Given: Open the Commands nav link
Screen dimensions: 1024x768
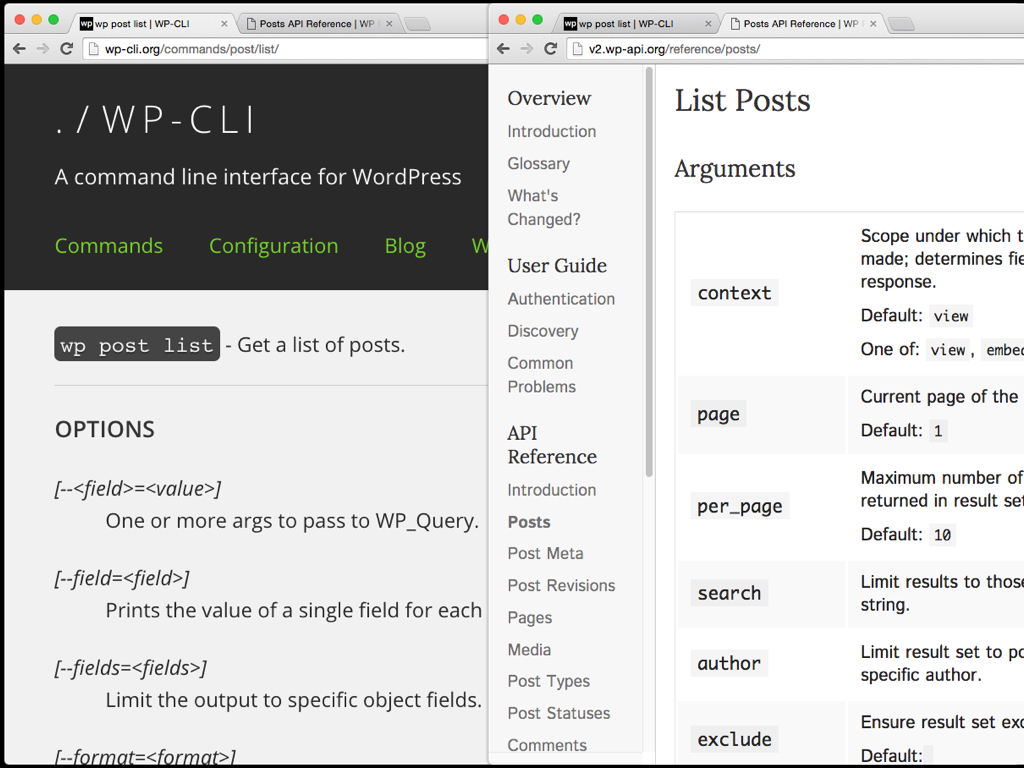Looking at the screenshot, I should click(108, 246).
